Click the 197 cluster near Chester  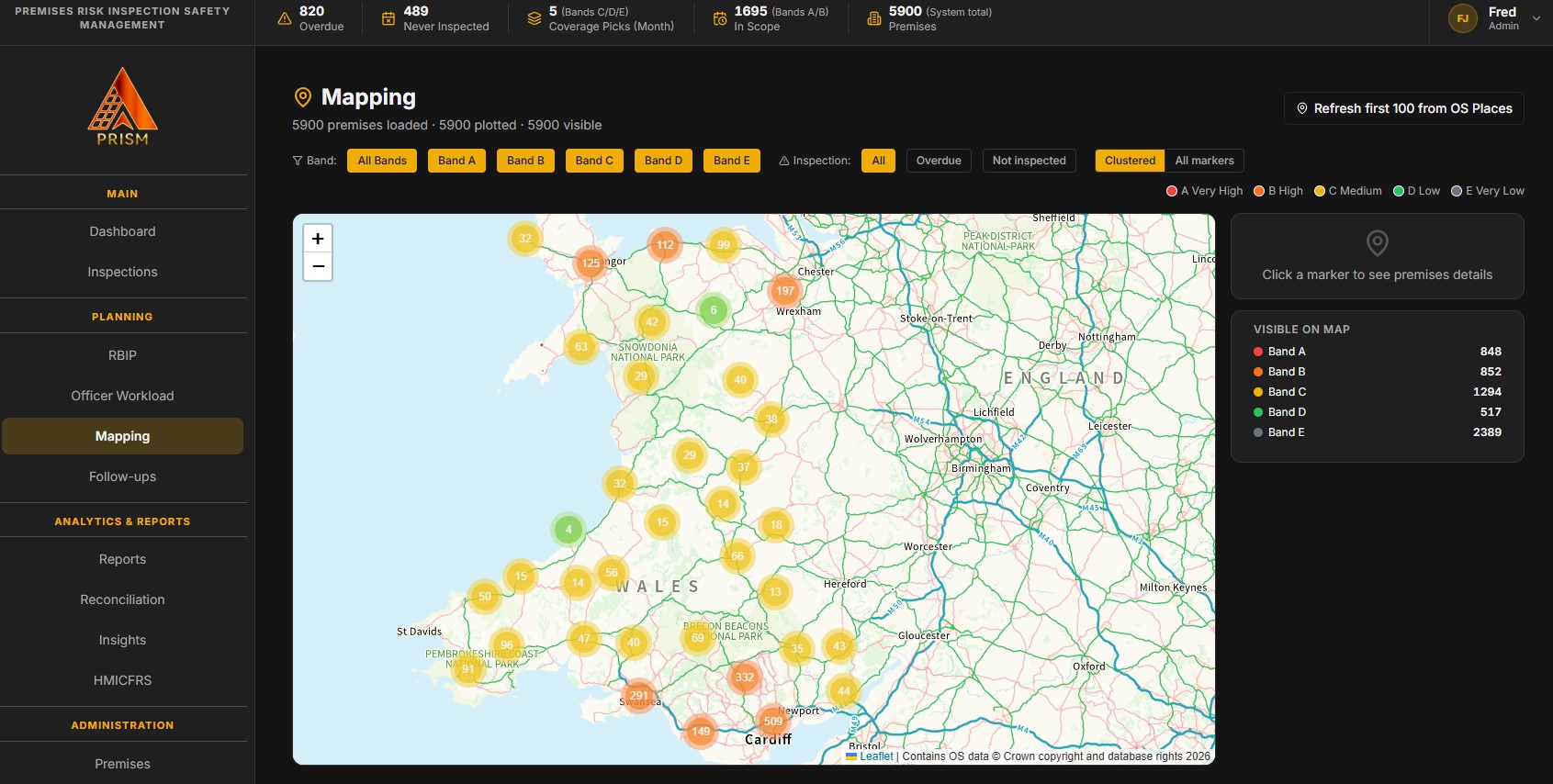coord(785,290)
